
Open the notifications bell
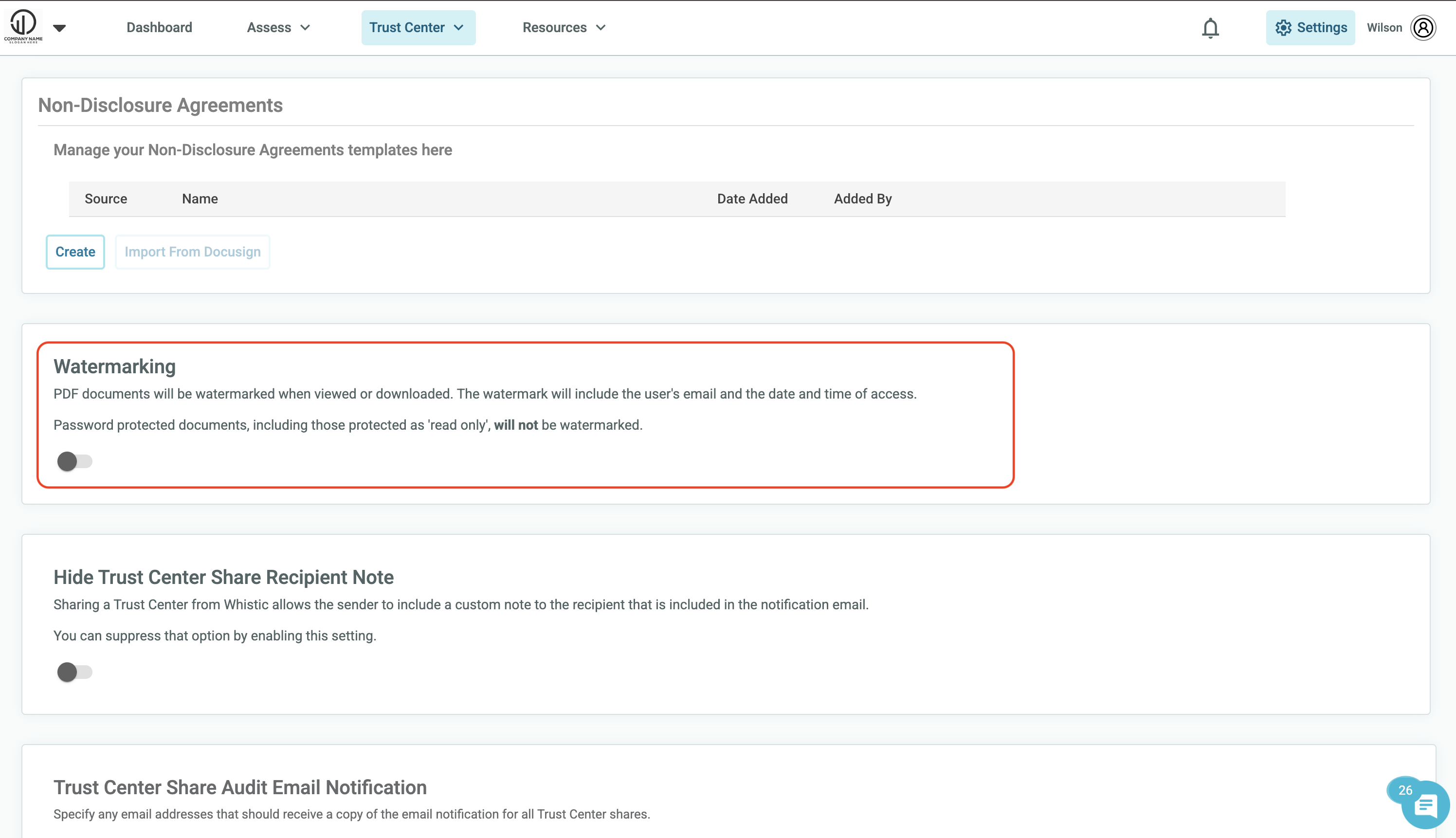1210,28
